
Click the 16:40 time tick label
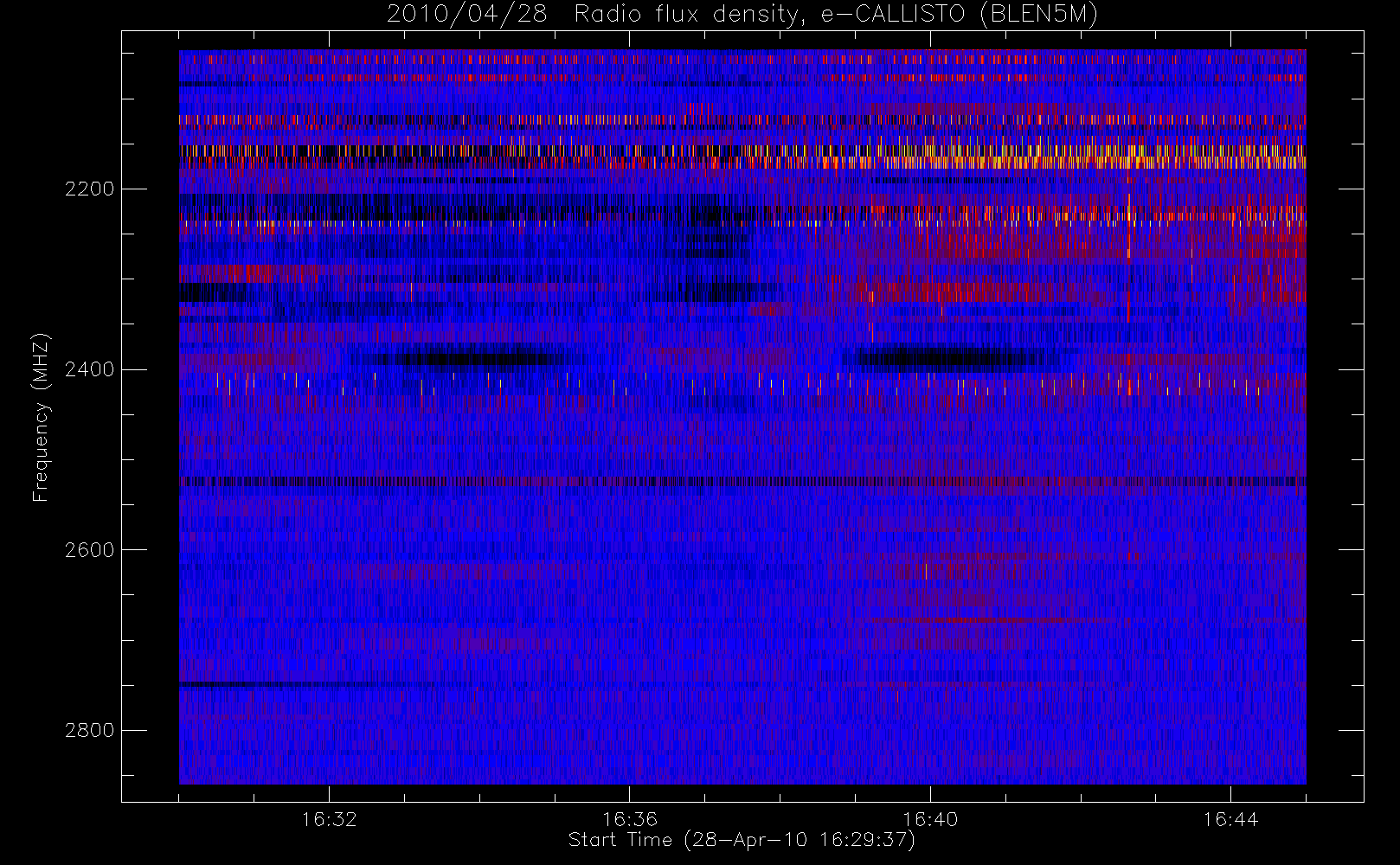(930, 819)
